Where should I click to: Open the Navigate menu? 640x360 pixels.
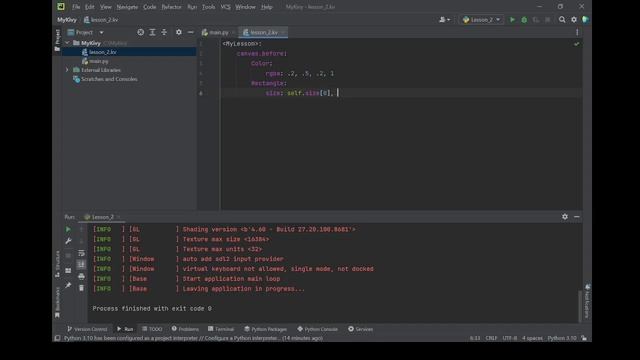pos(127,7)
